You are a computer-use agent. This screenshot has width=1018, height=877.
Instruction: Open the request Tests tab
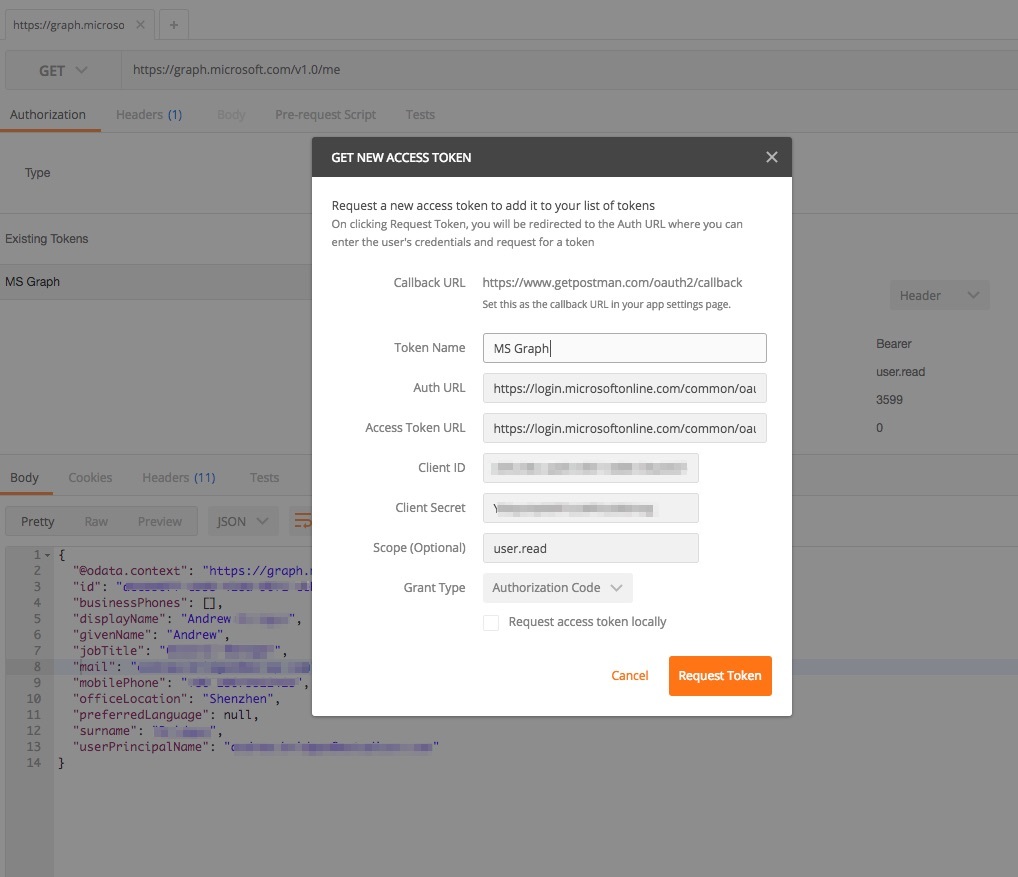420,115
